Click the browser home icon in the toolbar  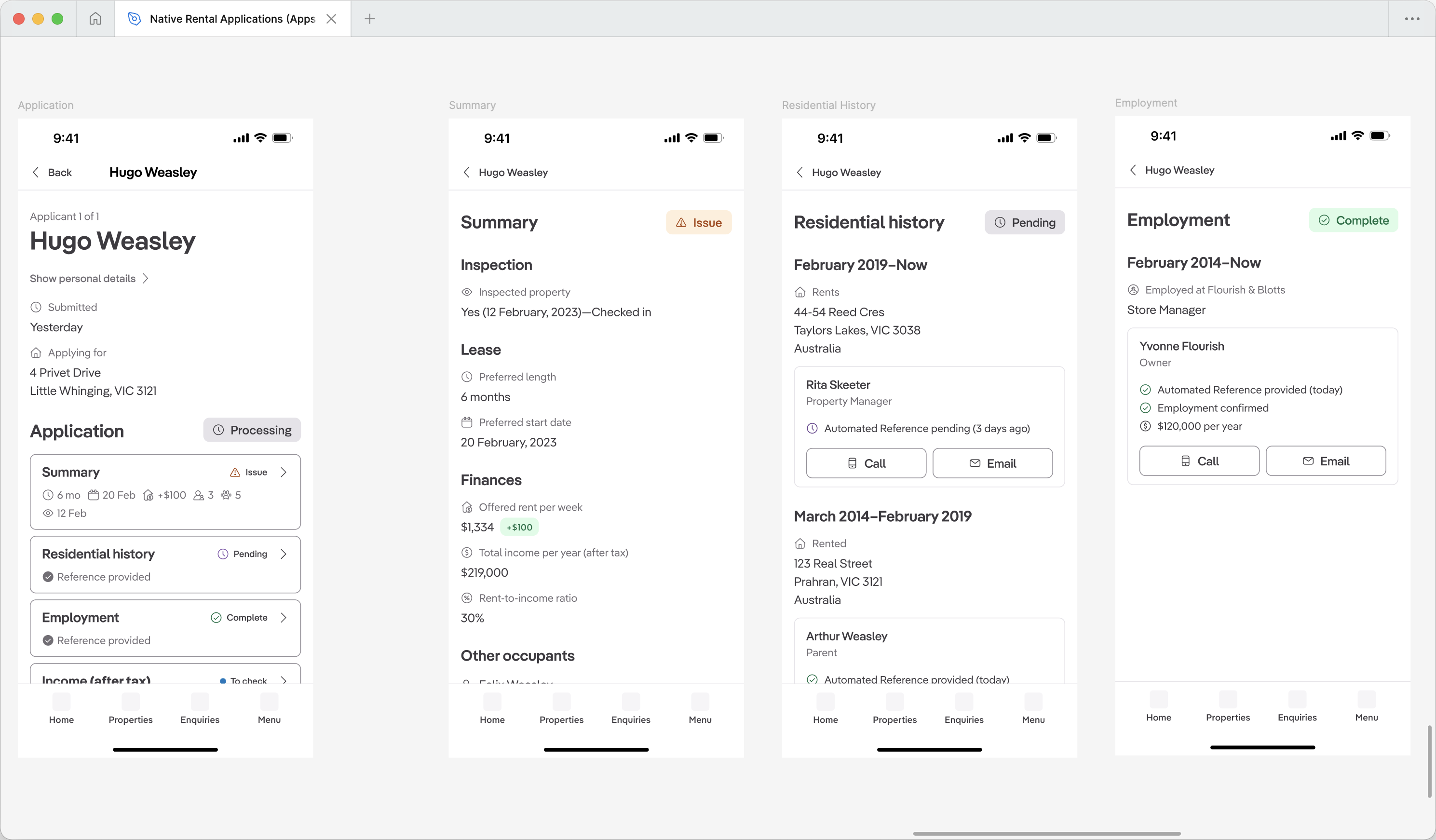point(95,18)
